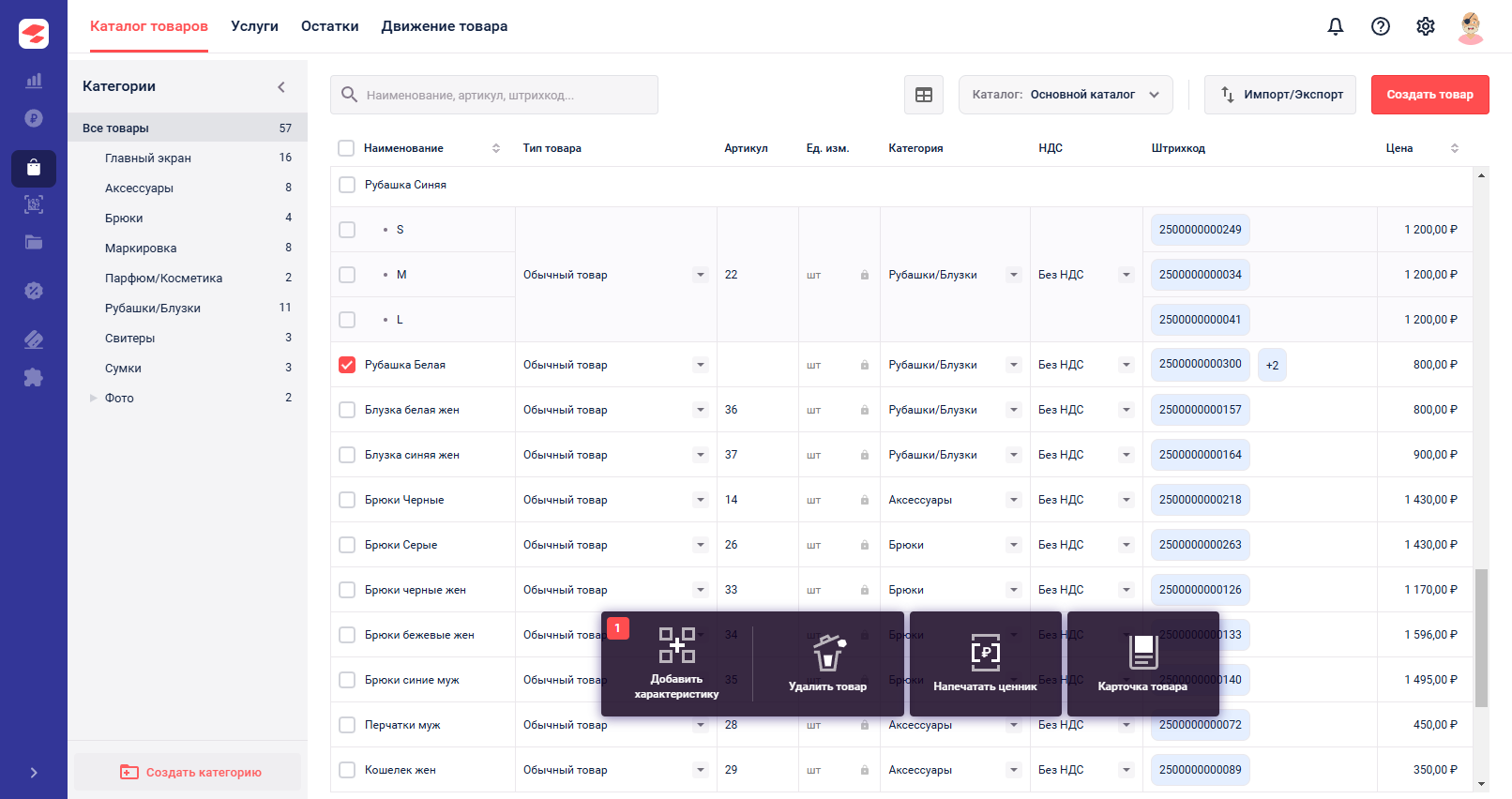Viewport: 1512px width, 799px height.
Task: Switch to the Остатки tab
Action: [330, 26]
